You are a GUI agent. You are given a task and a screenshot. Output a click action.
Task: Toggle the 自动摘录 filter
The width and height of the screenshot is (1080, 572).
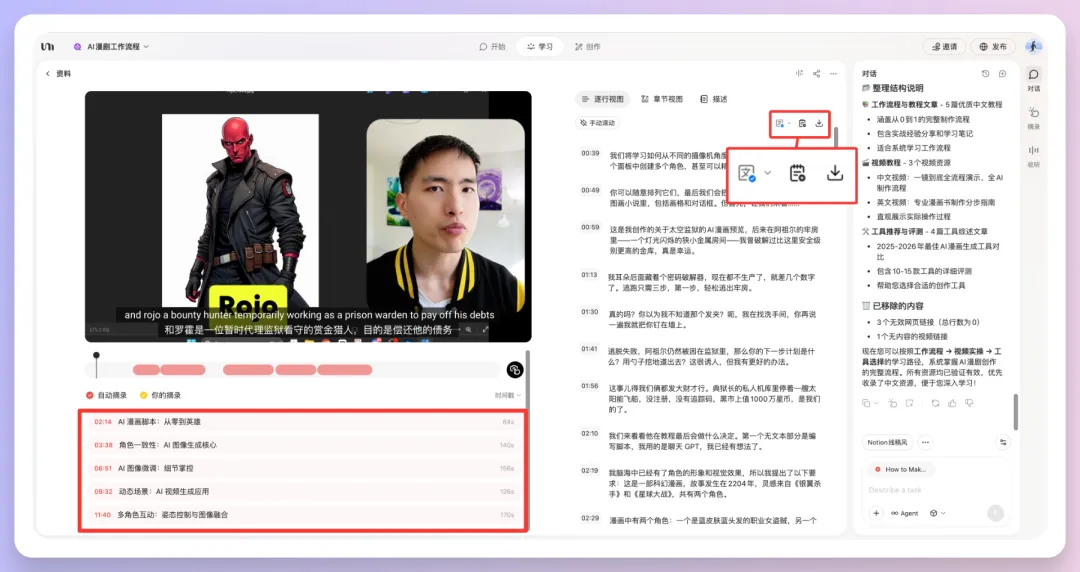tap(108, 395)
